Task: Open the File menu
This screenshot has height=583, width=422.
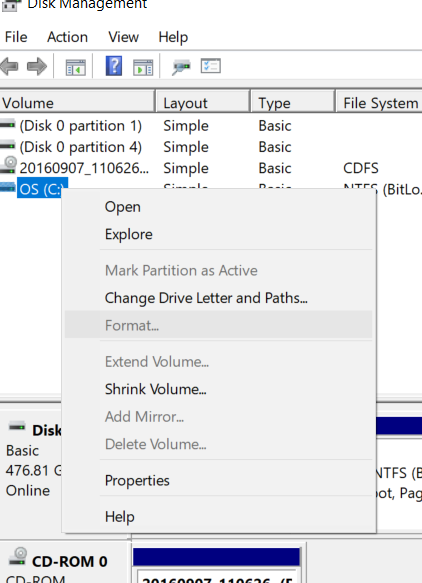Action: (16, 37)
